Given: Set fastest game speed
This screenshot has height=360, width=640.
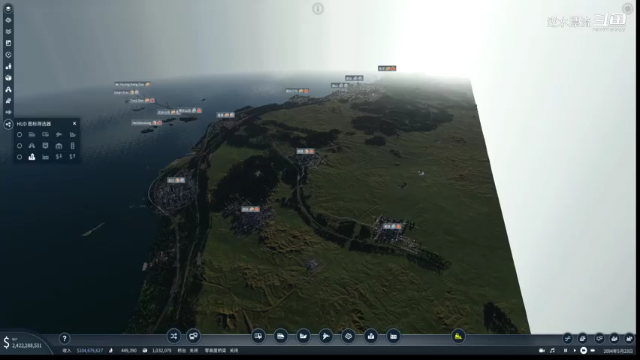Looking at the screenshot, I should click(x=593, y=350).
